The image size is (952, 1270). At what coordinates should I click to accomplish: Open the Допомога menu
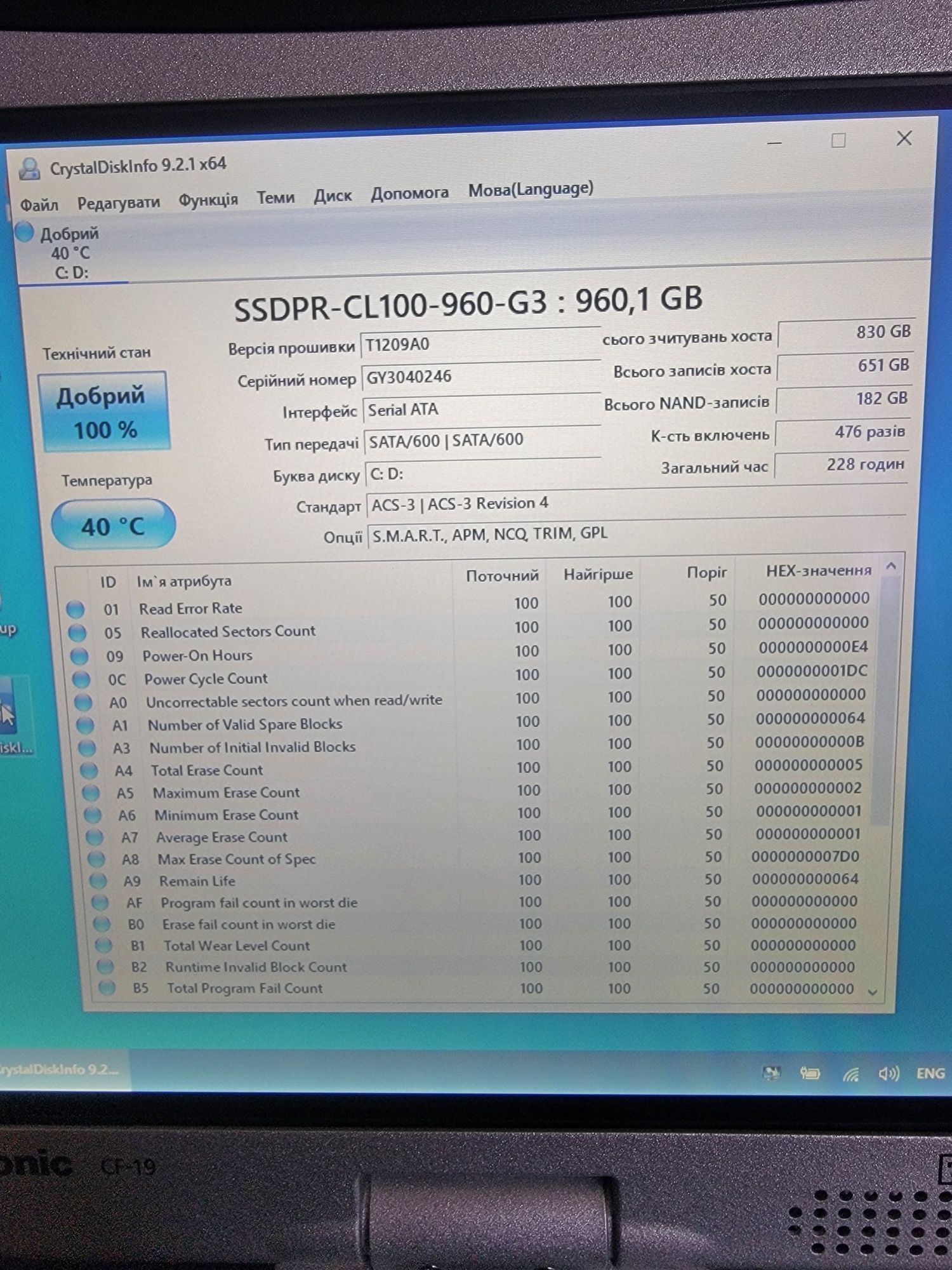(409, 192)
